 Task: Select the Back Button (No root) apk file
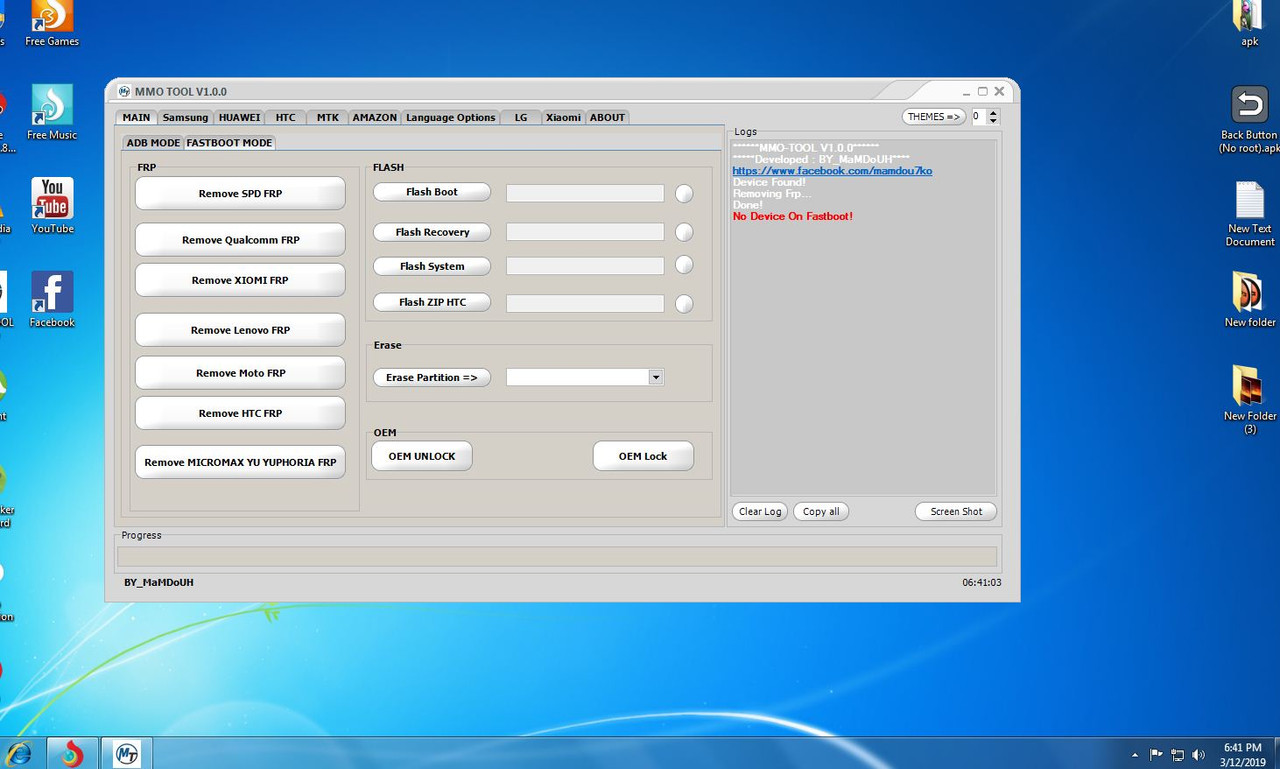point(1249,119)
